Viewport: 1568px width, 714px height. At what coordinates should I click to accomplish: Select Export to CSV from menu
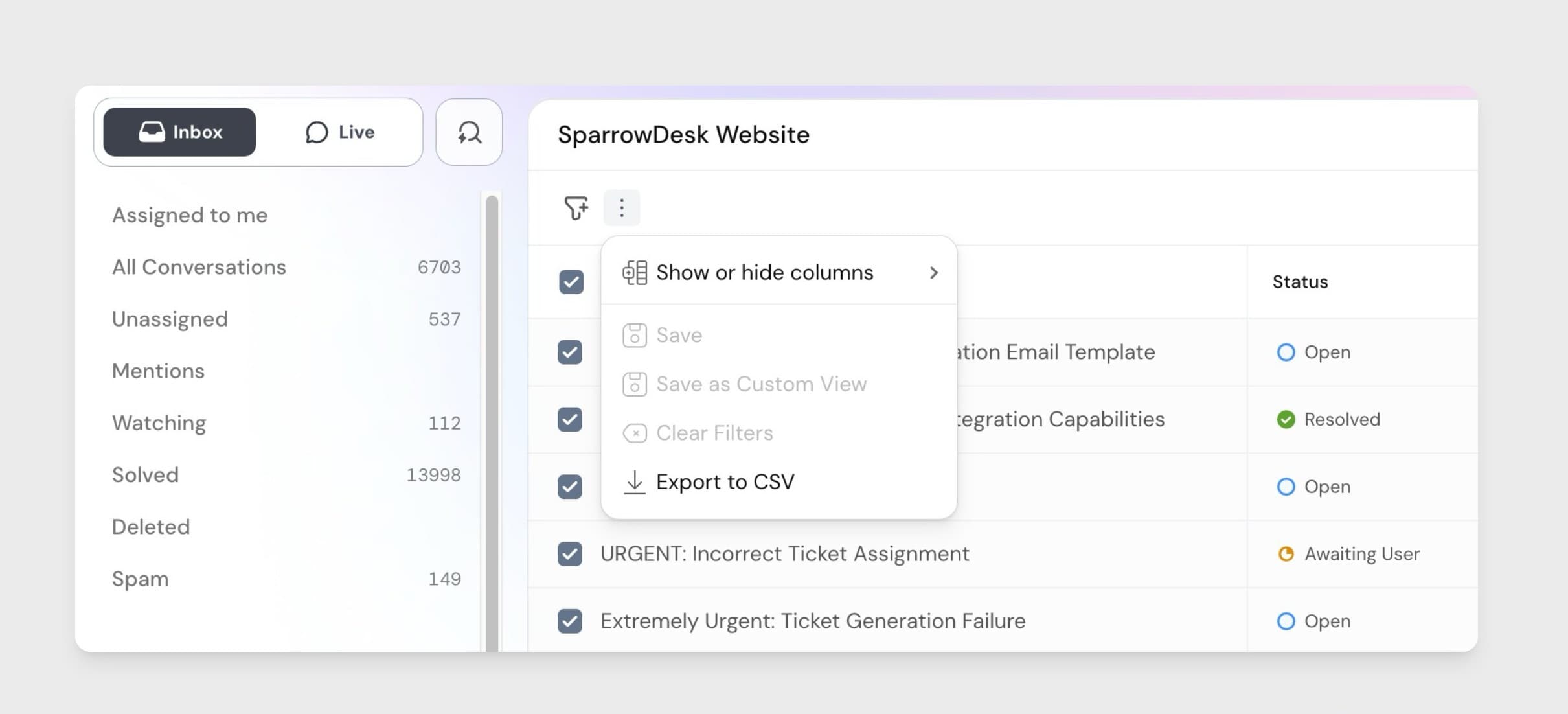(779, 482)
